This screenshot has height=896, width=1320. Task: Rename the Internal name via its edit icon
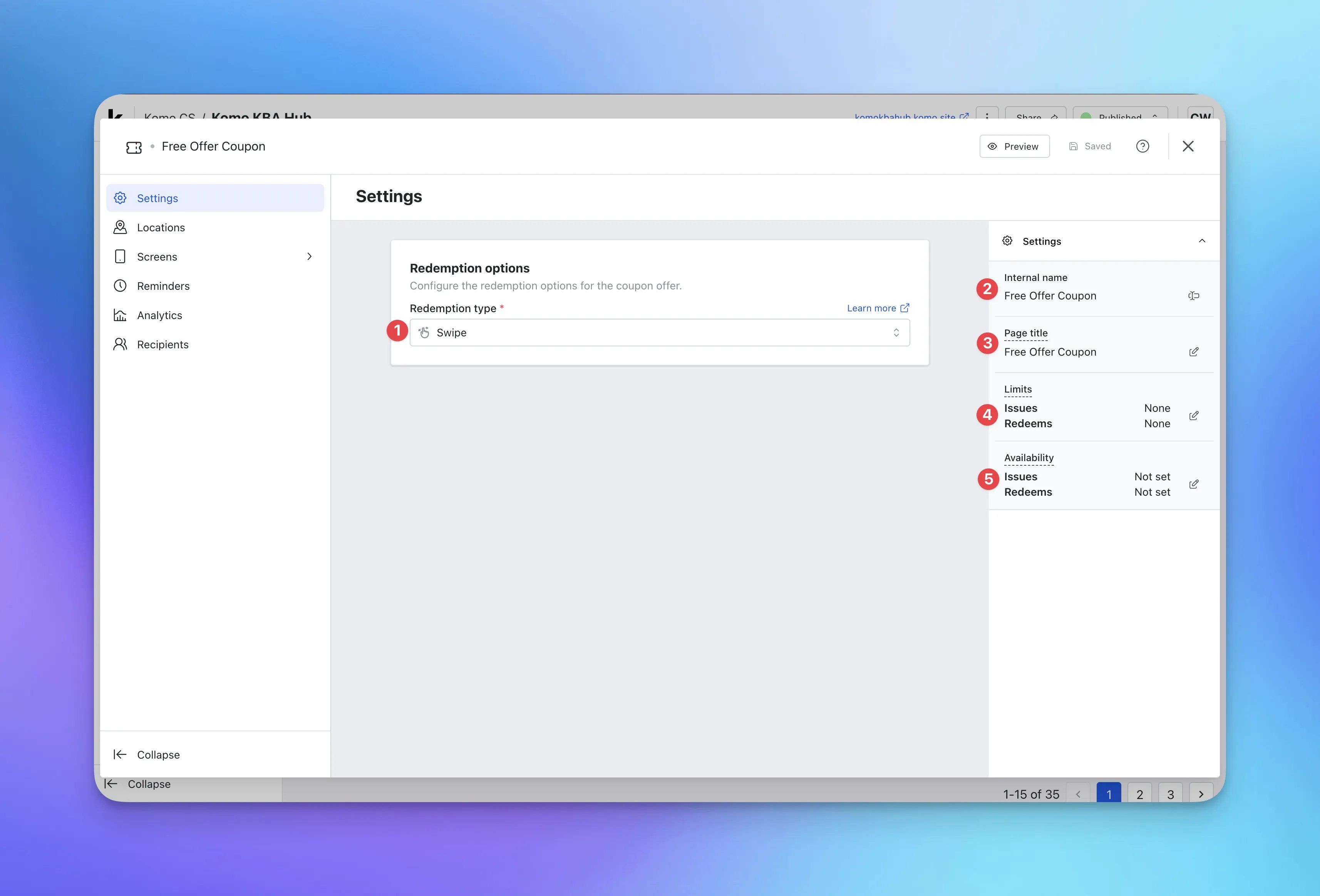1194,296
